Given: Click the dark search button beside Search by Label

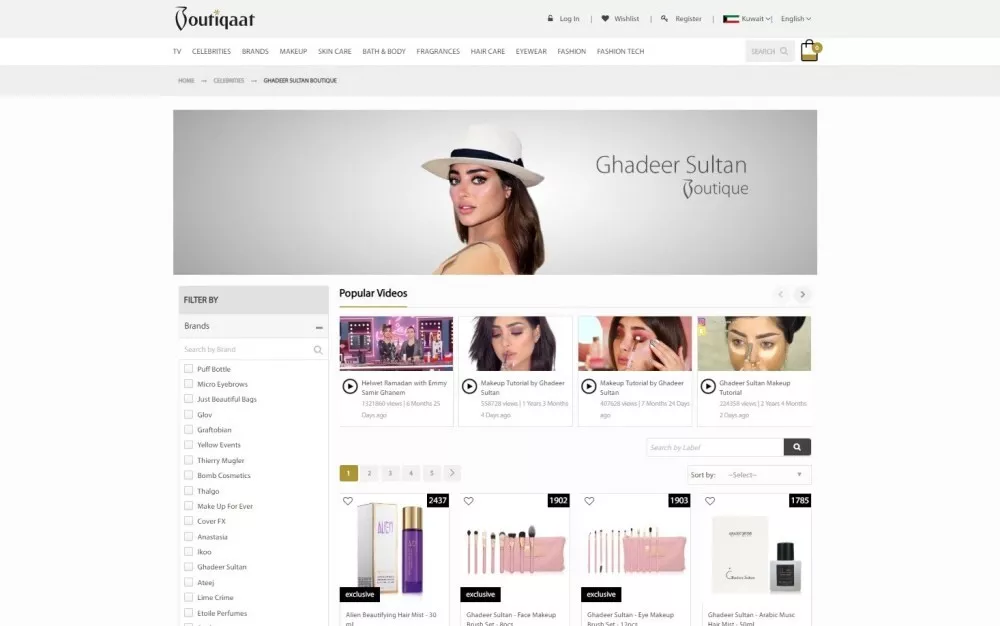Looking at the screenshot, I should click(x=797, y=447).
